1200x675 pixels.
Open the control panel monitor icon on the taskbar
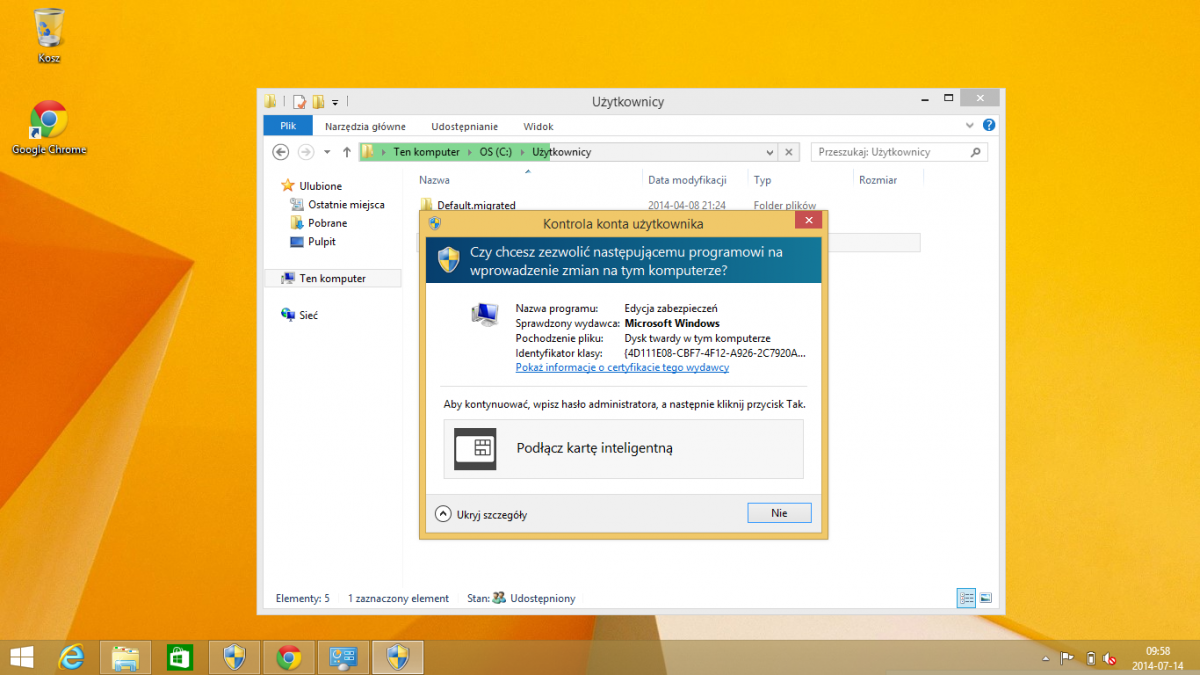[x=343, y=657]
